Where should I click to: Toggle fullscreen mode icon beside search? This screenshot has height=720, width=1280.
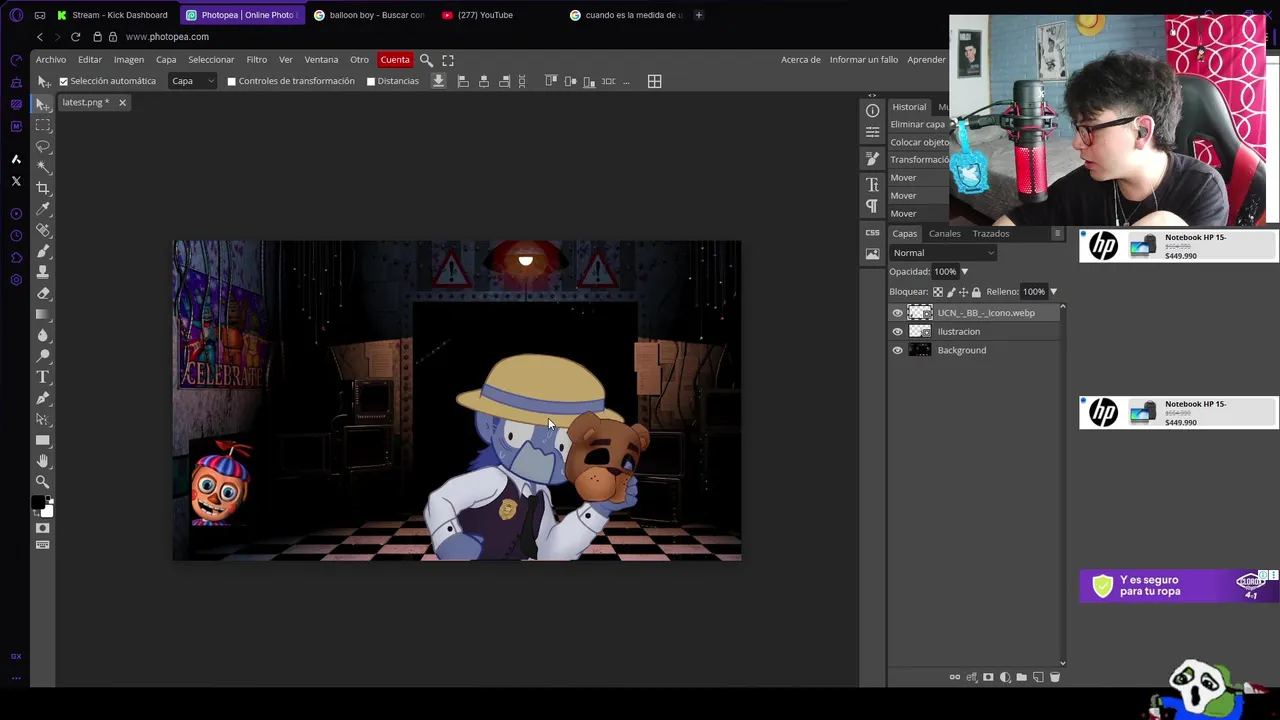(x=448, y=60)
